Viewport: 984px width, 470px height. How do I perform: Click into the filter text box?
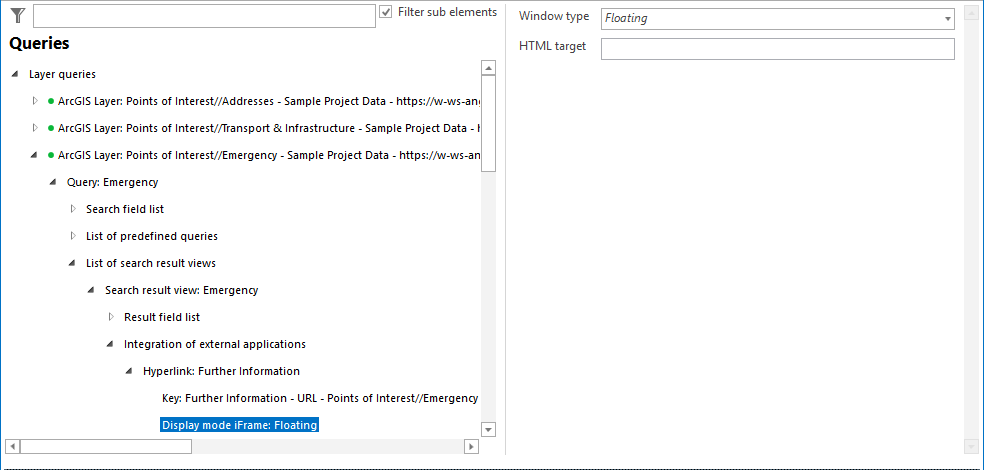pos(204,16)
